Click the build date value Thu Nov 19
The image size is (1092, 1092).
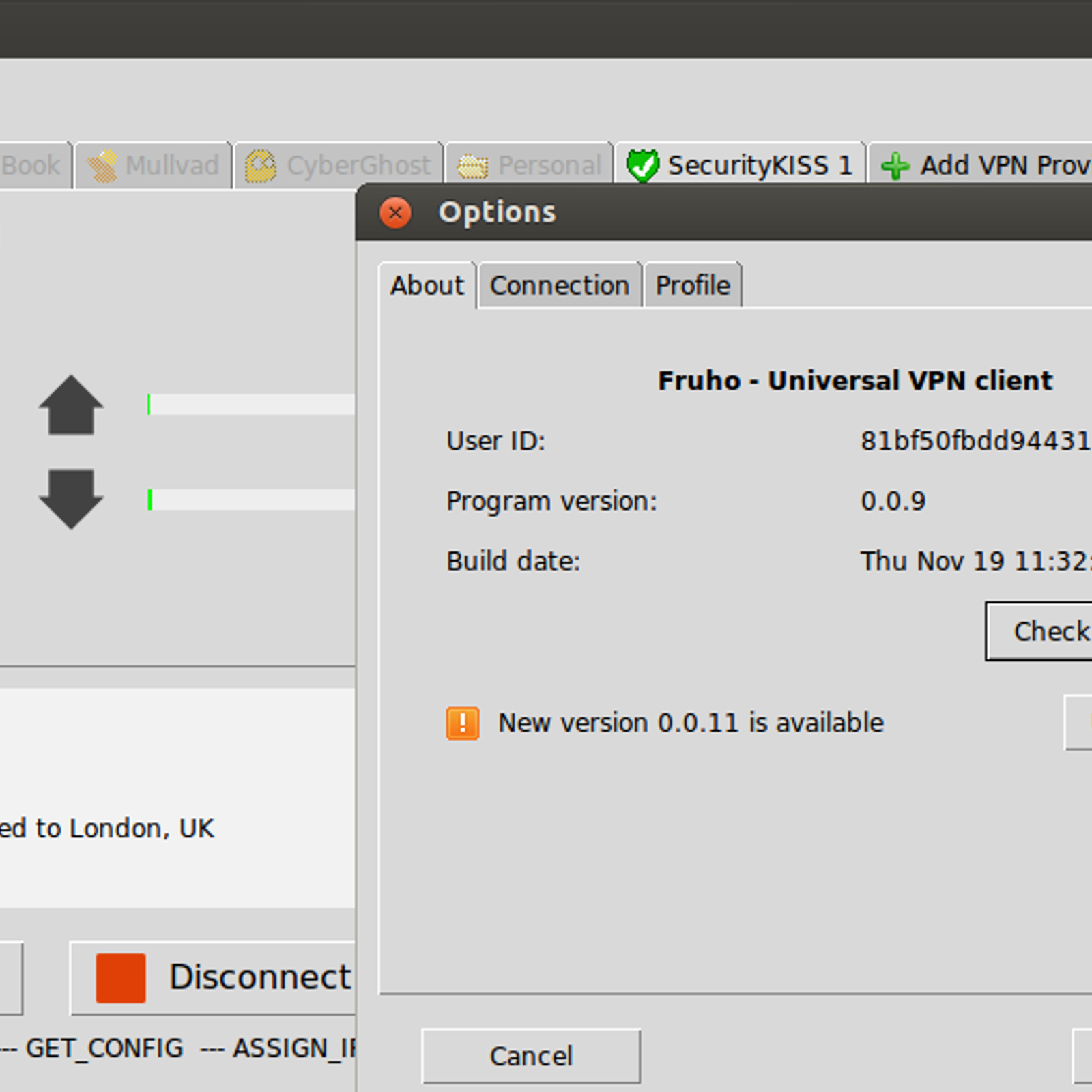[975, 561]
